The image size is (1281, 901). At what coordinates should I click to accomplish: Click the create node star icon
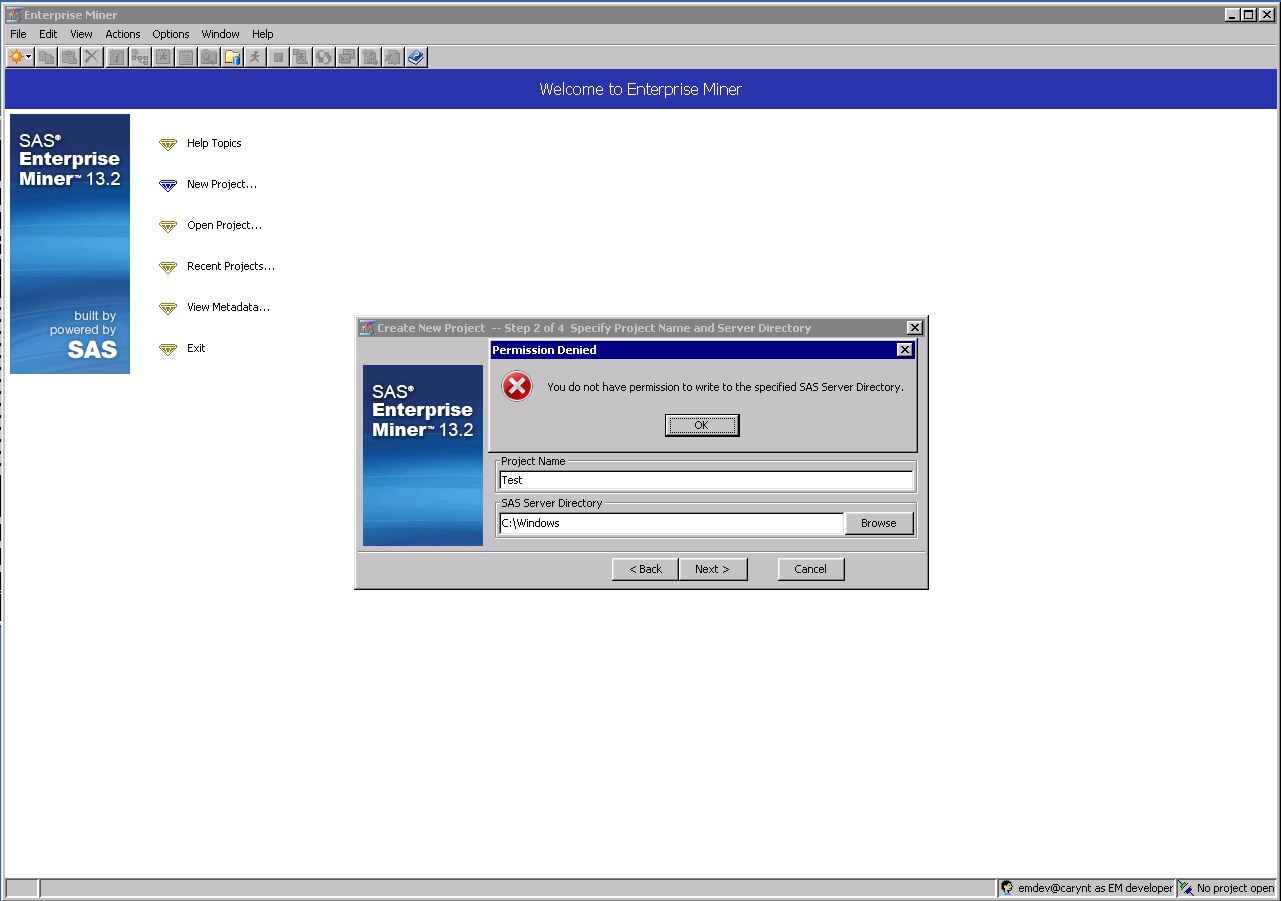point(14,57)
